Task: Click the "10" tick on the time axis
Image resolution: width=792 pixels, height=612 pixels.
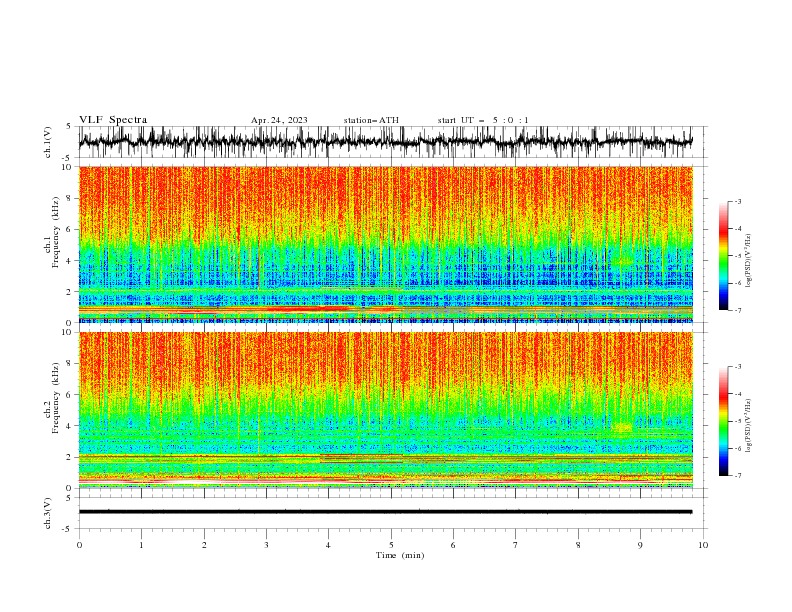Action: [x=703, y=545]
